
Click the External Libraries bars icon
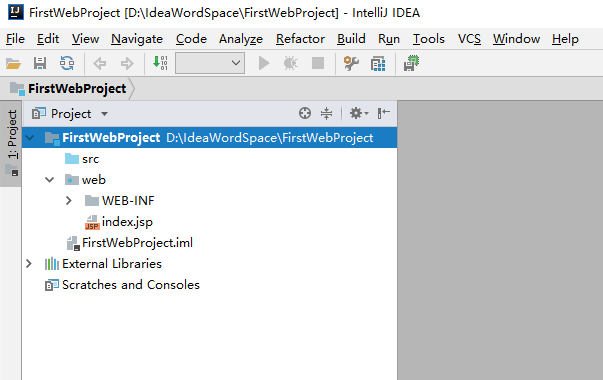[x=52, y=264]
